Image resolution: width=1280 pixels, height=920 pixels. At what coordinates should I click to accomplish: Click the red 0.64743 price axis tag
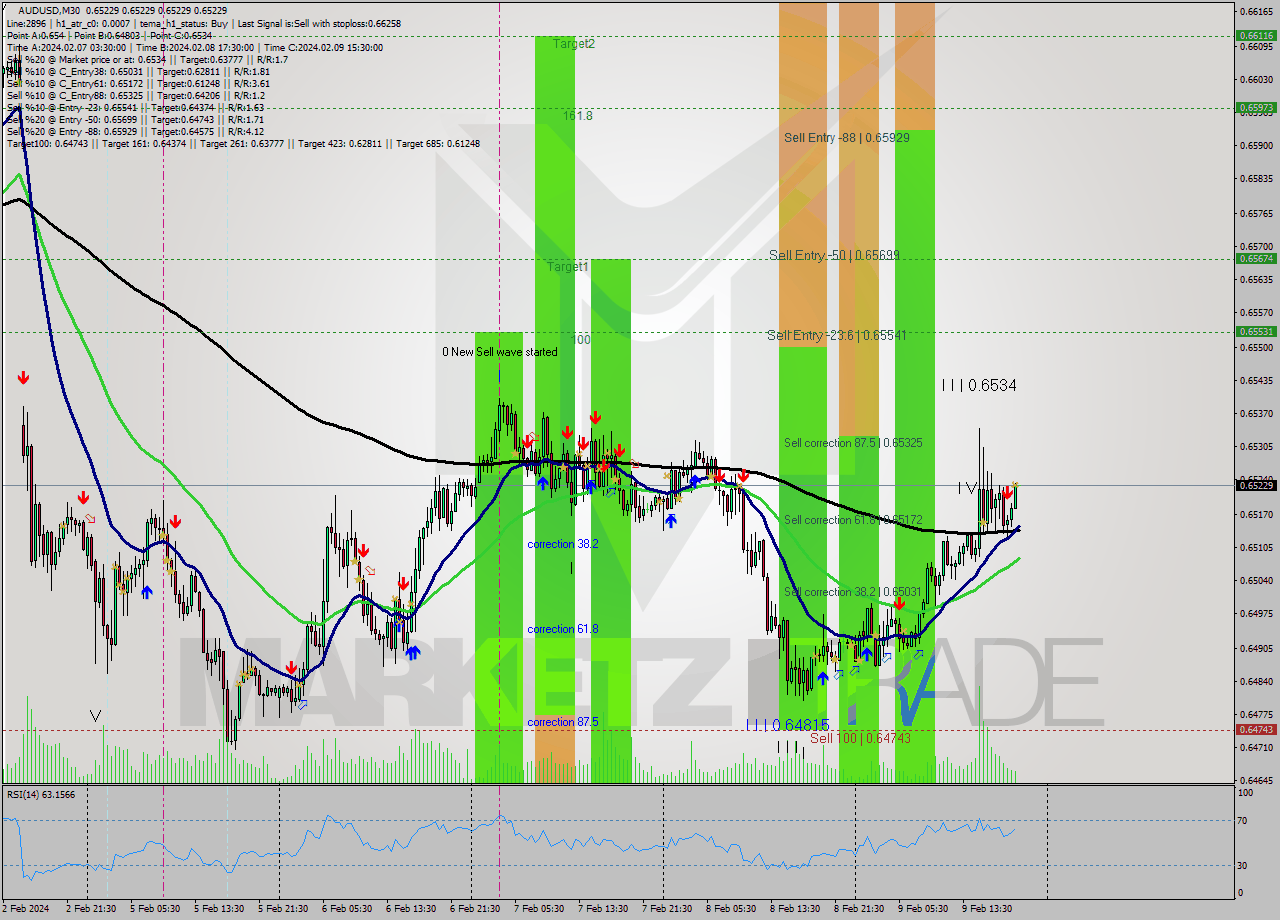pos(1256,730)
